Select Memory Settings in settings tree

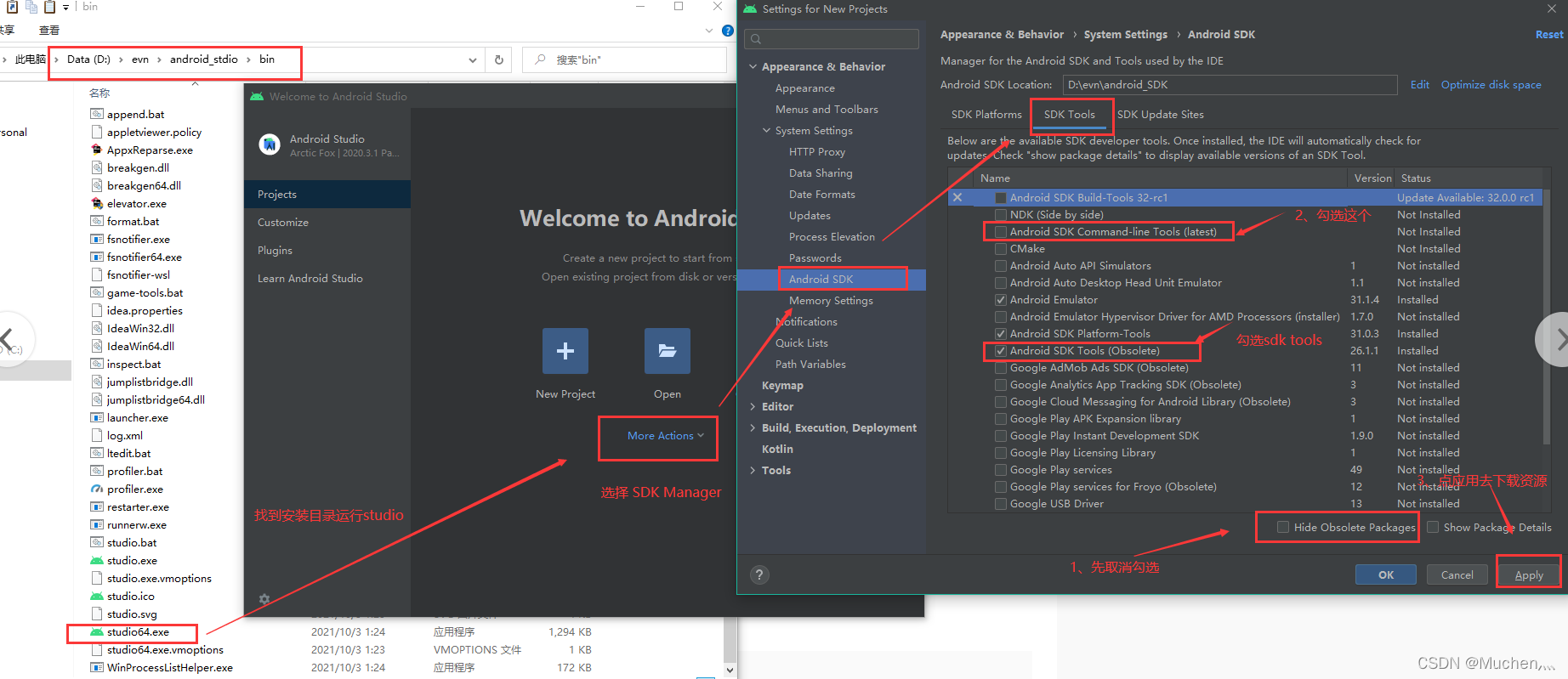[832, 300]
